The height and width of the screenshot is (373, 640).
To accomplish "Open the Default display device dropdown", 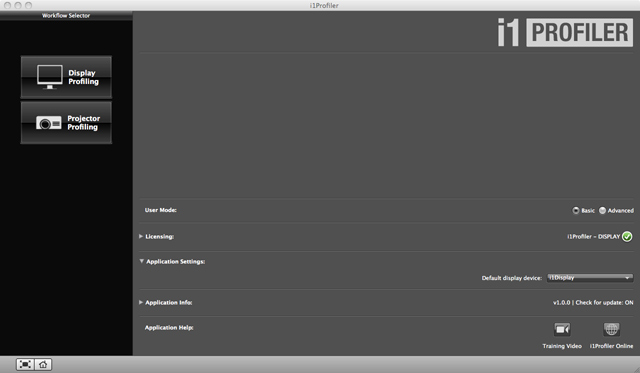I will 590,278.
